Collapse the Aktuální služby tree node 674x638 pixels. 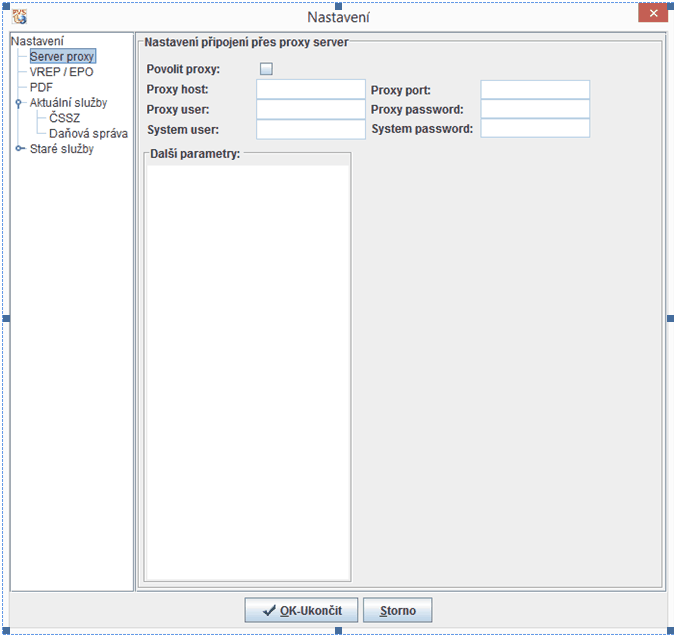coord(18,102)
